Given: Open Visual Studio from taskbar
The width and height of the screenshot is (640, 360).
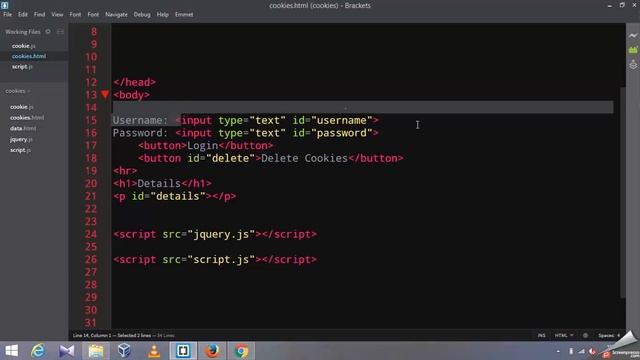Looking at the screenshot, I should (67, 351).
